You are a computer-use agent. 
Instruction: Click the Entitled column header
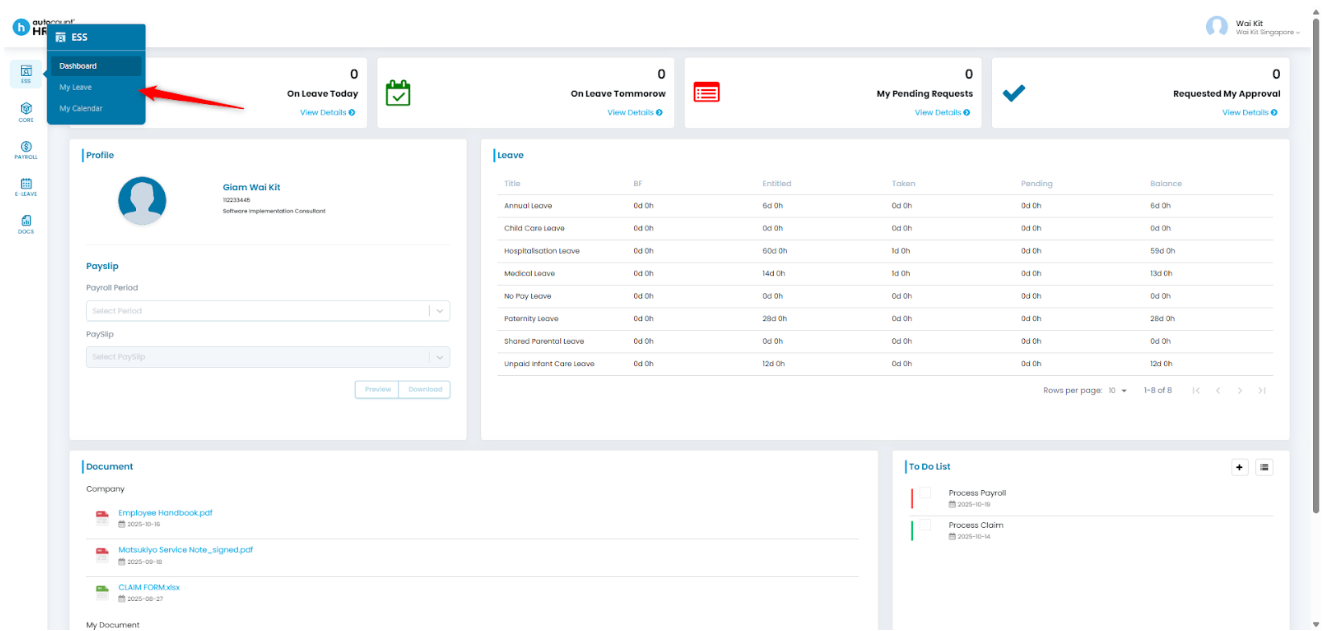point(777,184)
